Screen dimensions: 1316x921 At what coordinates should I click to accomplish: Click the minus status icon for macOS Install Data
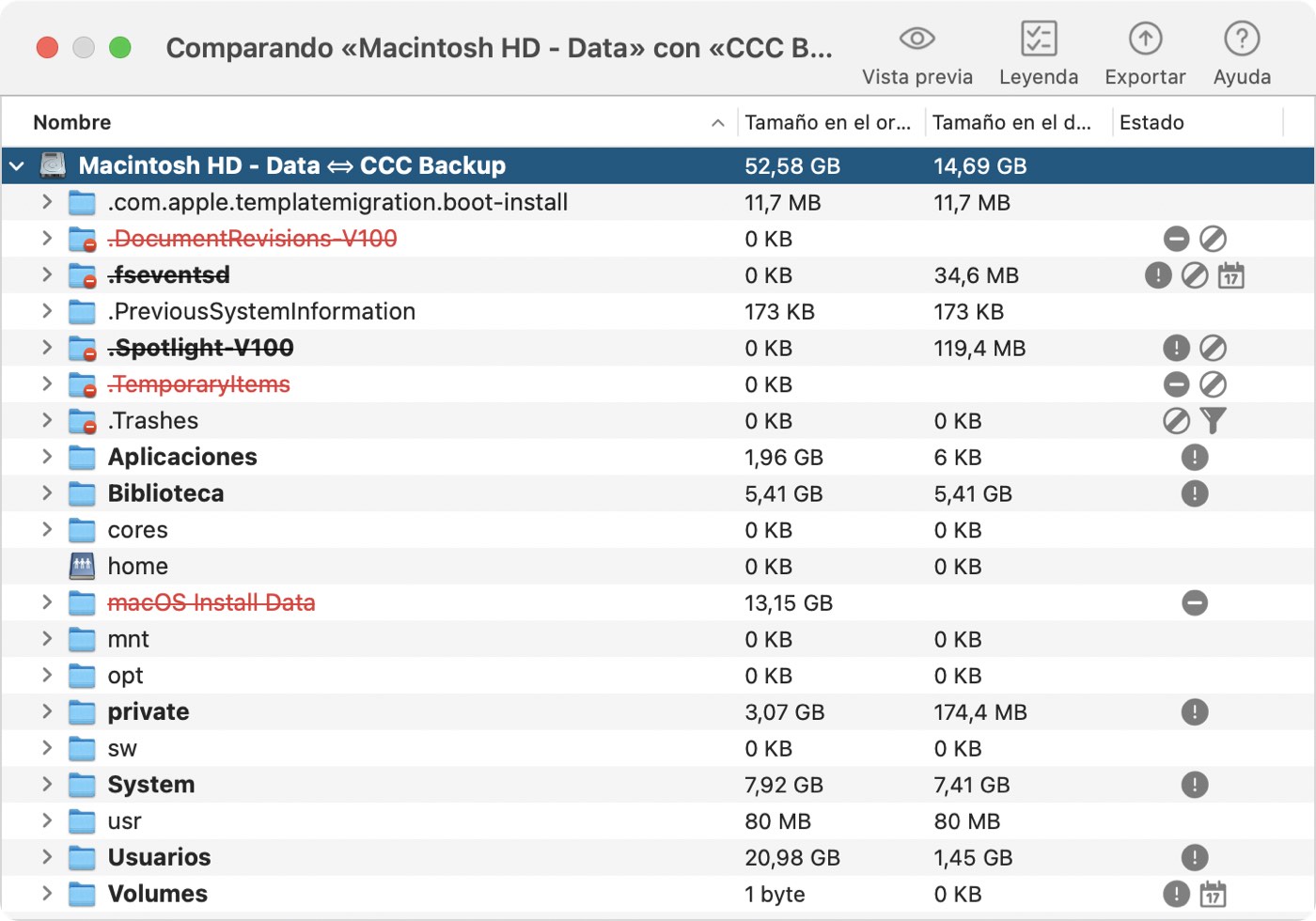click(1195, 602)
